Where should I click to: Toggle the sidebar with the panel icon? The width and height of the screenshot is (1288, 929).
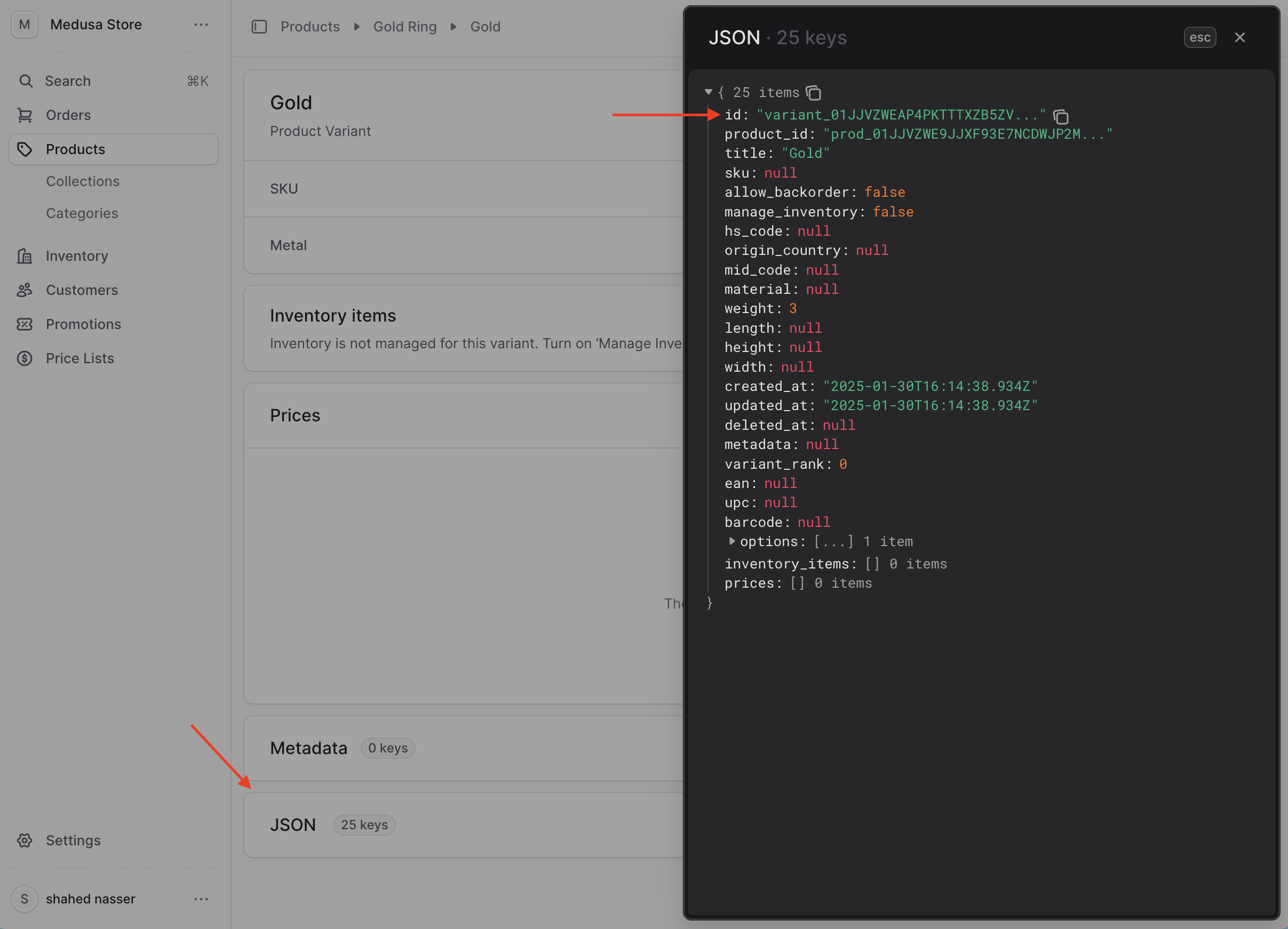pos(259,26)
